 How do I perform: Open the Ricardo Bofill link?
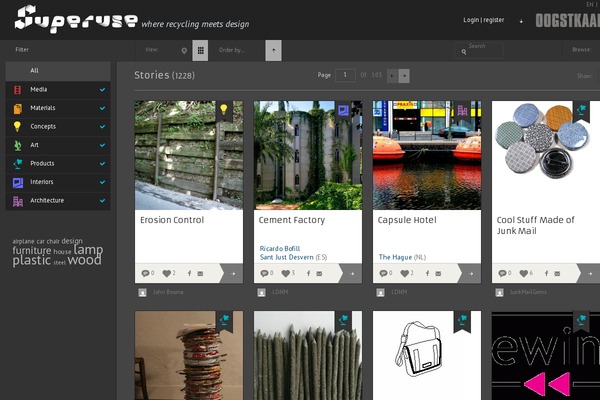click(x=280, y=248)
